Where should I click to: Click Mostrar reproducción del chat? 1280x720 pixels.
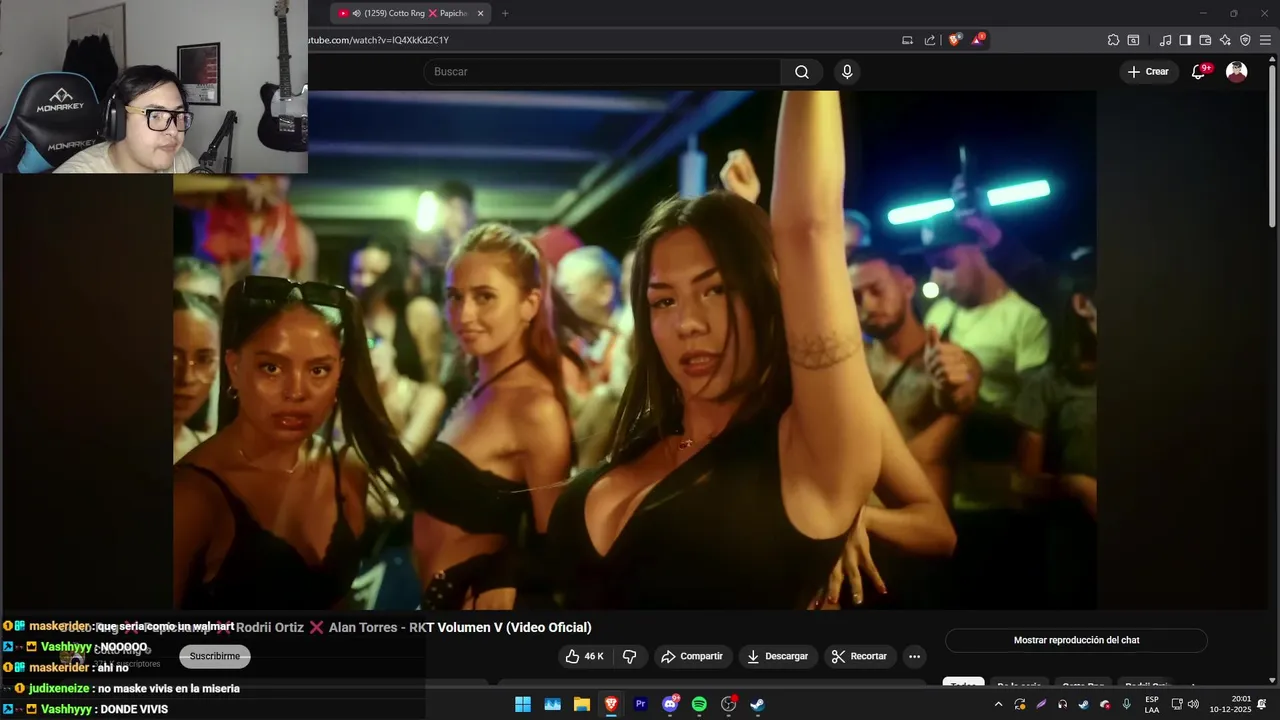point(1076,640)
